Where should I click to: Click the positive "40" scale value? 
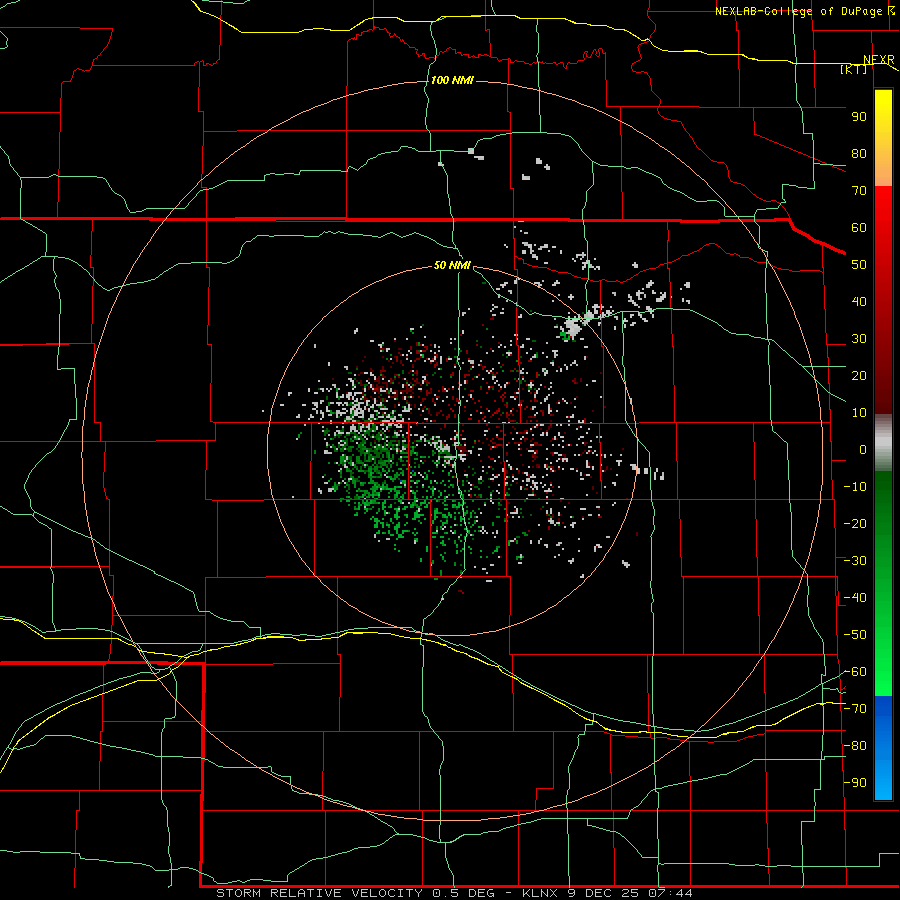tap(859, 302)
